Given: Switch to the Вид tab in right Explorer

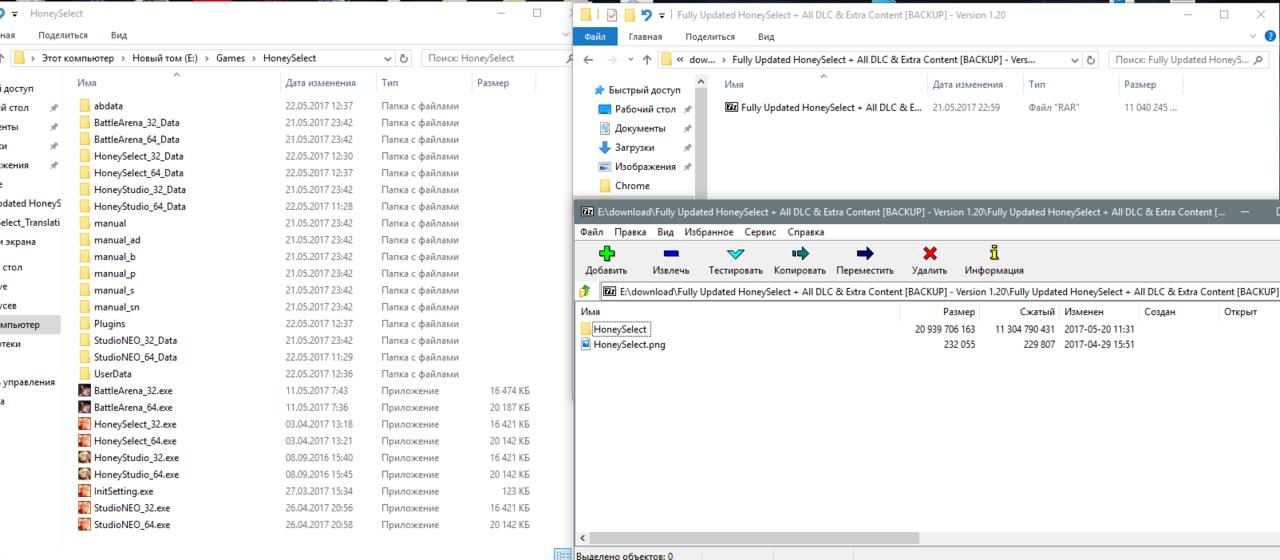Looking at the screenshot, I should tap(766, 37).
